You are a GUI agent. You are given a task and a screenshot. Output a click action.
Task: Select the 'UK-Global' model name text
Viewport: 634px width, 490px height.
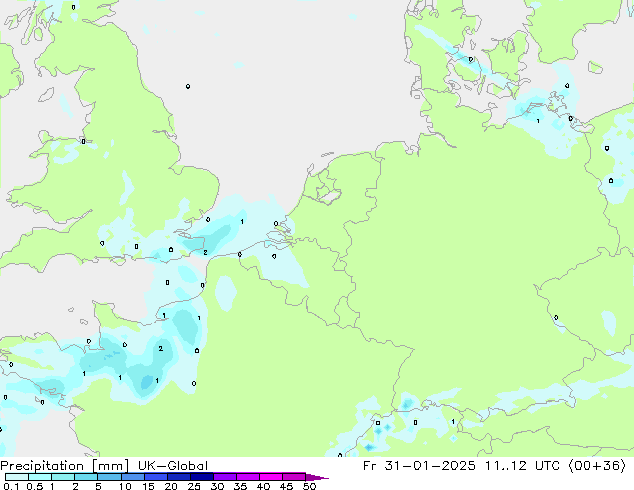tap(173, 466)
